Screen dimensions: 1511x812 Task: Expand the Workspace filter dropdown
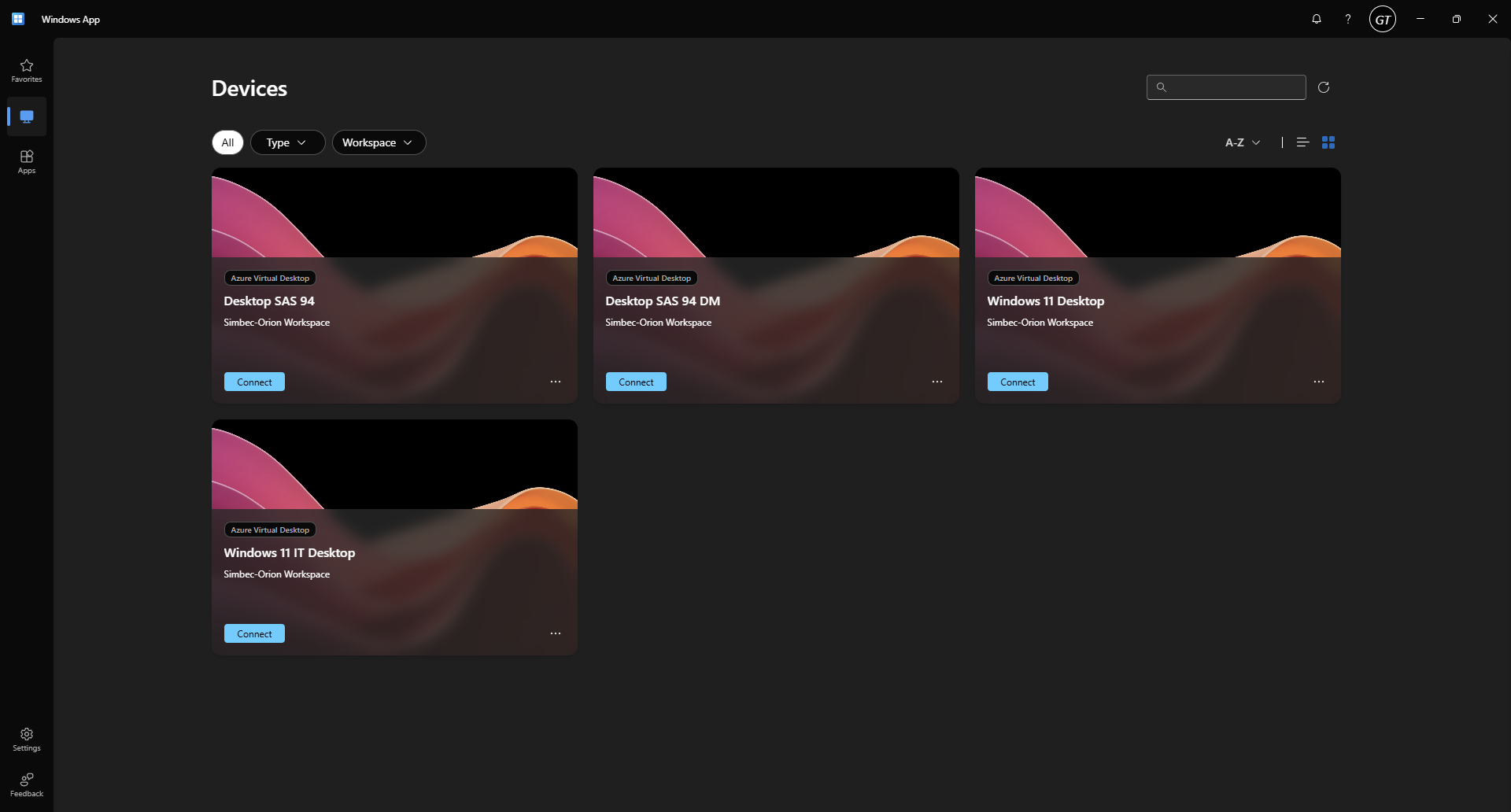(379, 142)
